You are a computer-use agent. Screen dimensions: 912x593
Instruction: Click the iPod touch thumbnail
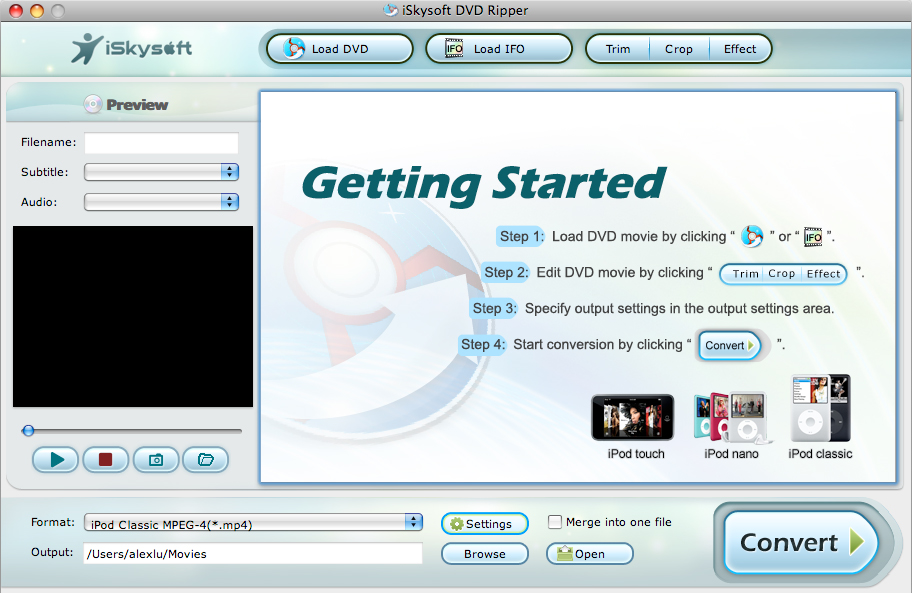633,417
